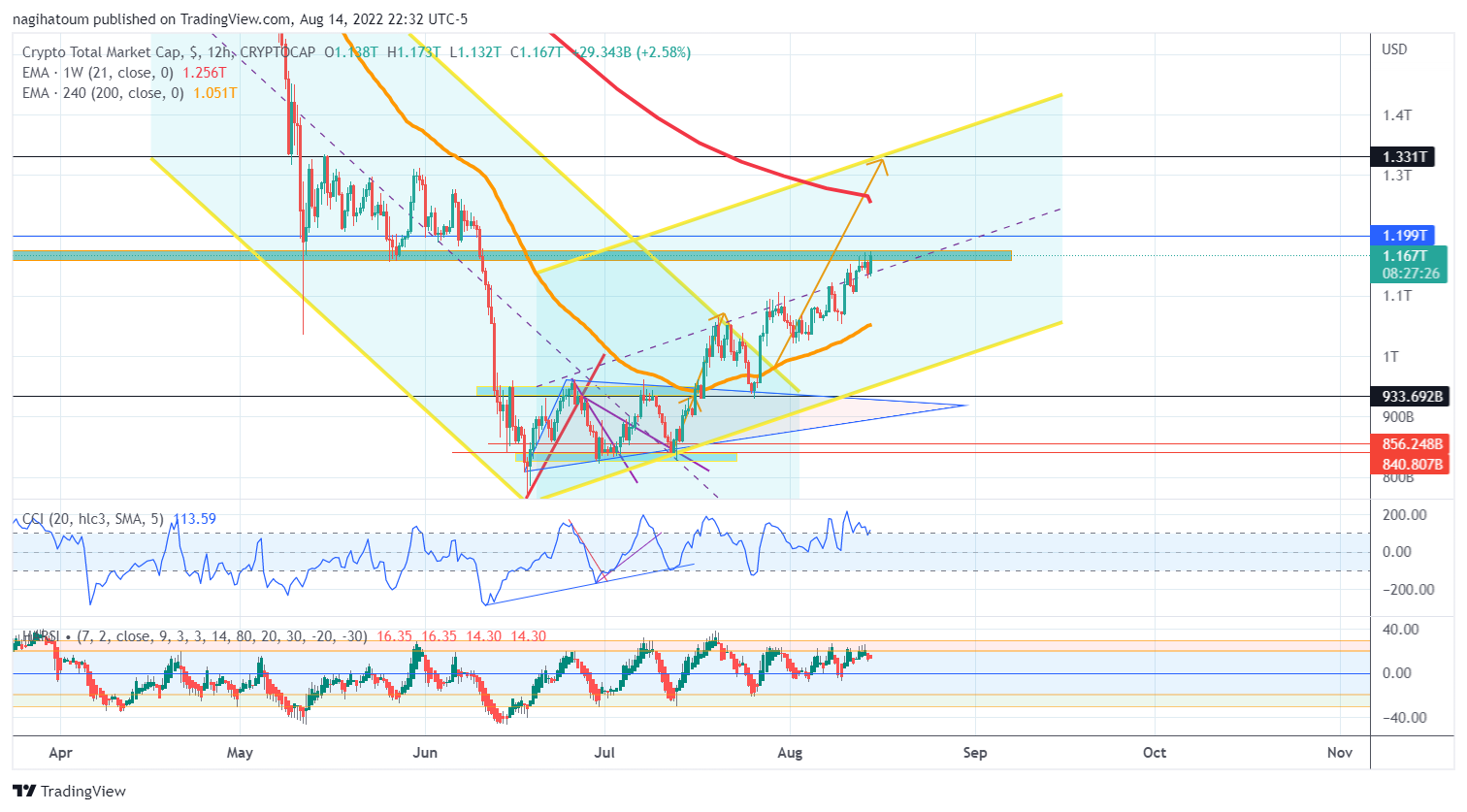Viewport: 1467px width, 812px height.
Task: Click the Sep label on time axis
Action: click(975, 753)
